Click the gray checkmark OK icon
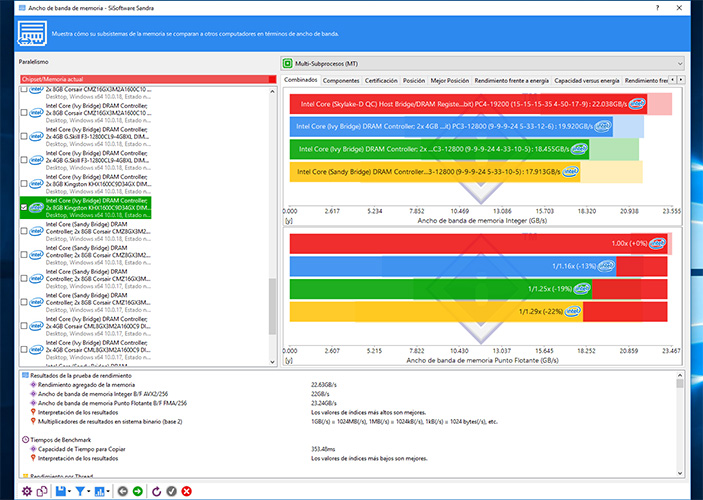The width and height of the screenshot is (703, 500). (171, 491)
